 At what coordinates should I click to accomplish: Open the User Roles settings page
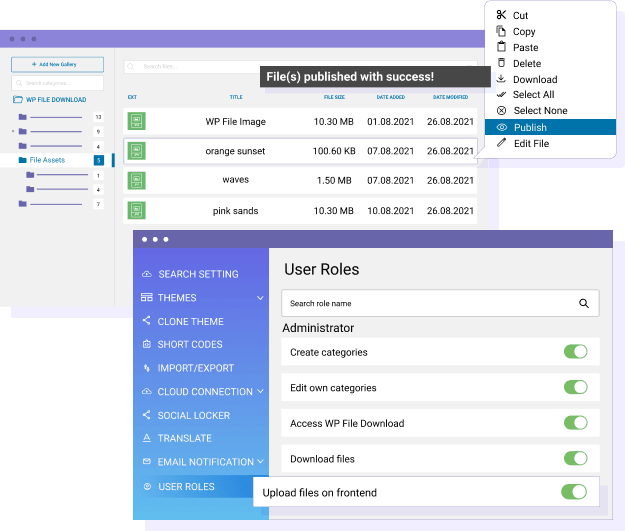[186, 487]
